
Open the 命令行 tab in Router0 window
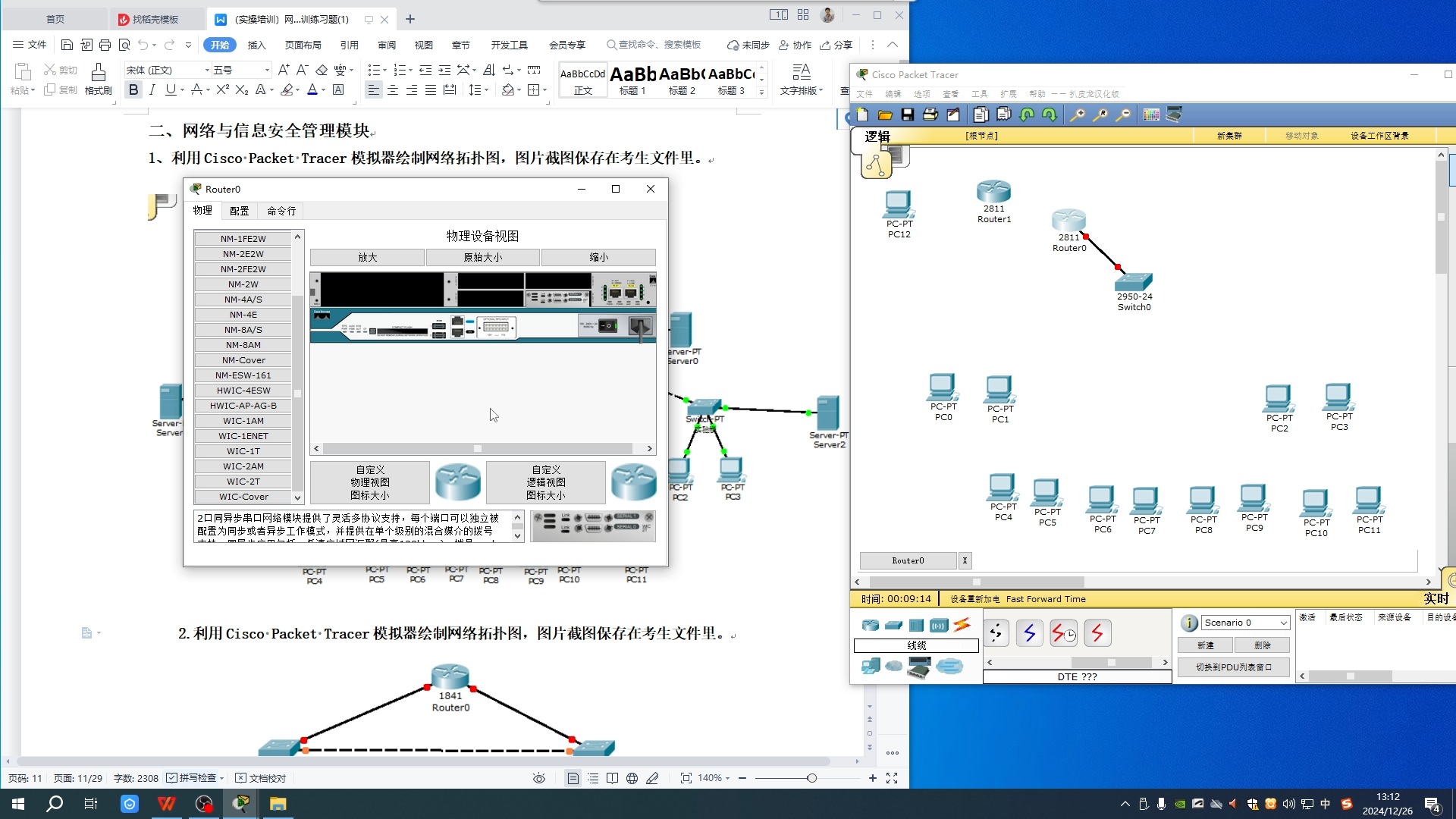pyautogui.click(x=281, y=211)
